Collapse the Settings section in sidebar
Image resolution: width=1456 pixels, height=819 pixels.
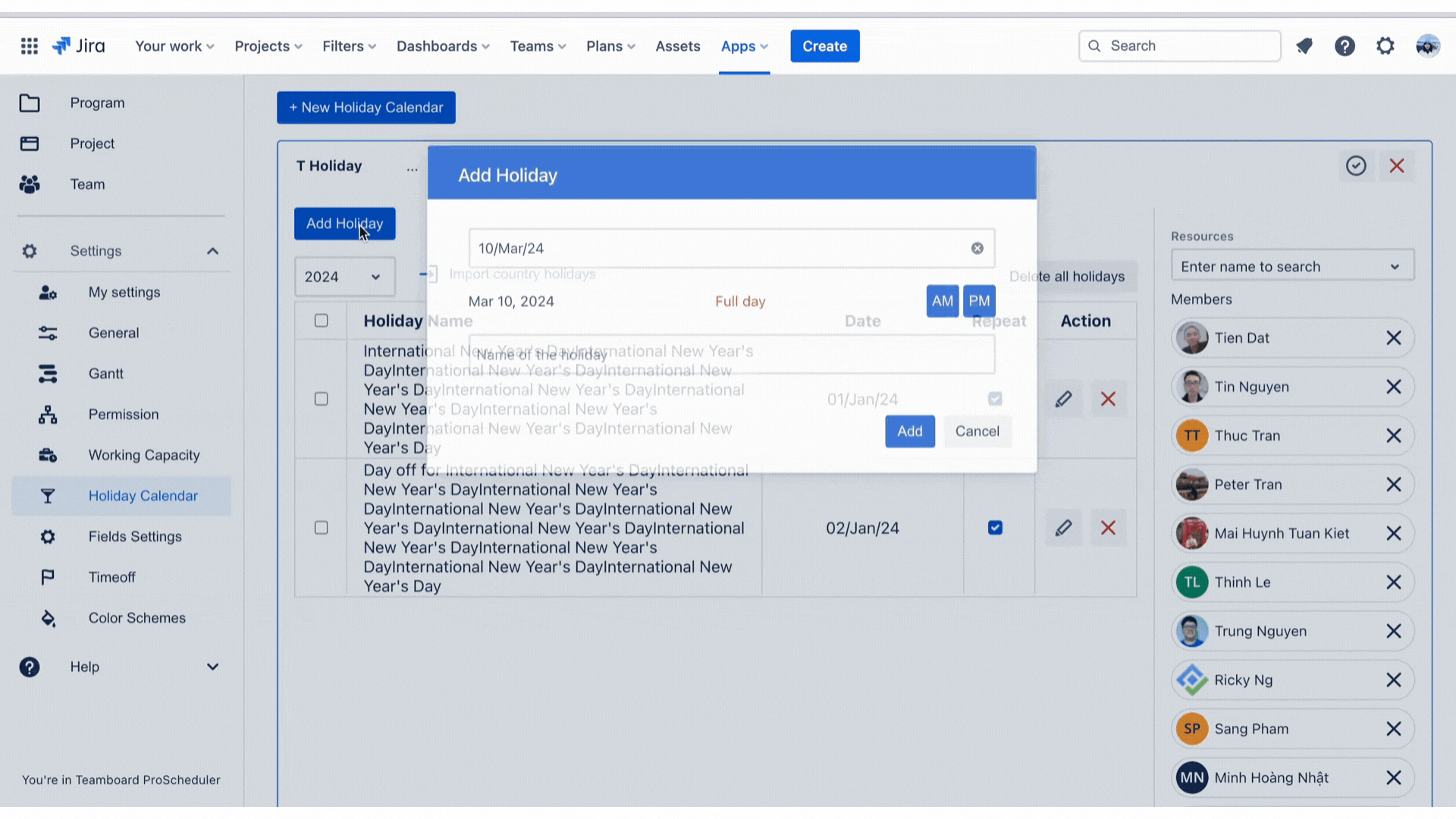click(212, 251)
